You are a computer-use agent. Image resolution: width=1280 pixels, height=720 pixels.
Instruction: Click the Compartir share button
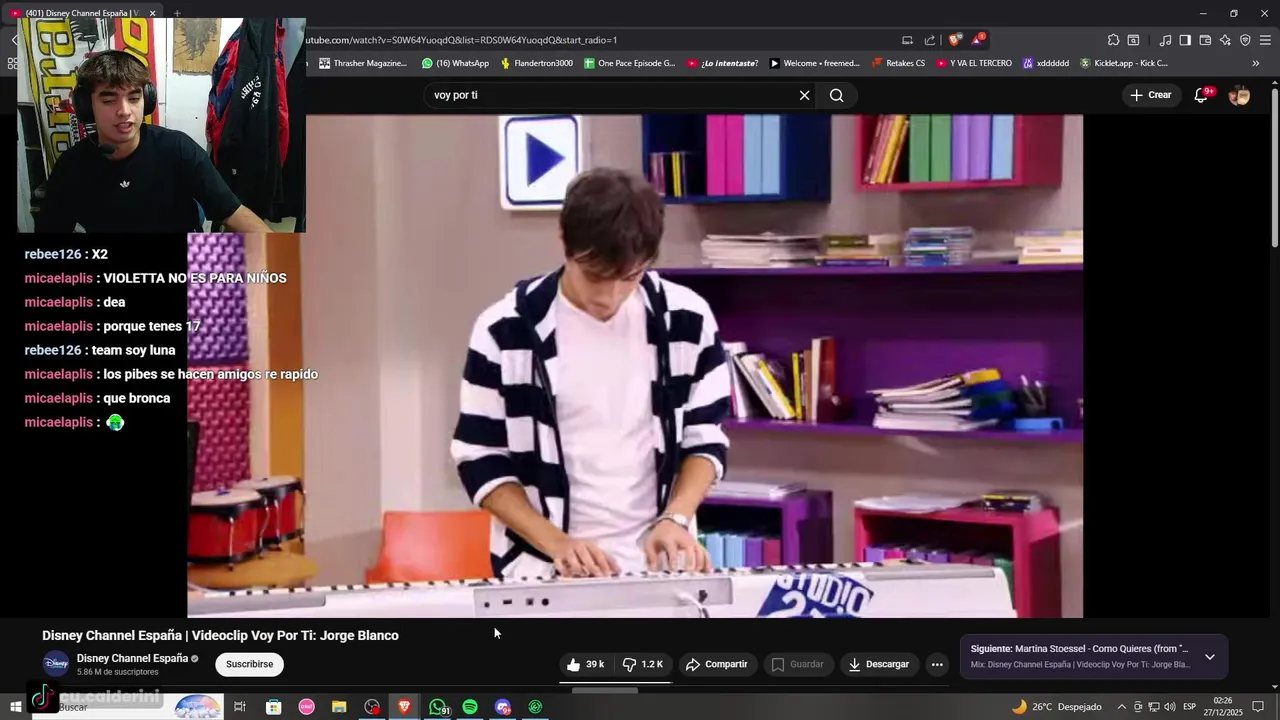tap(717, 664)
